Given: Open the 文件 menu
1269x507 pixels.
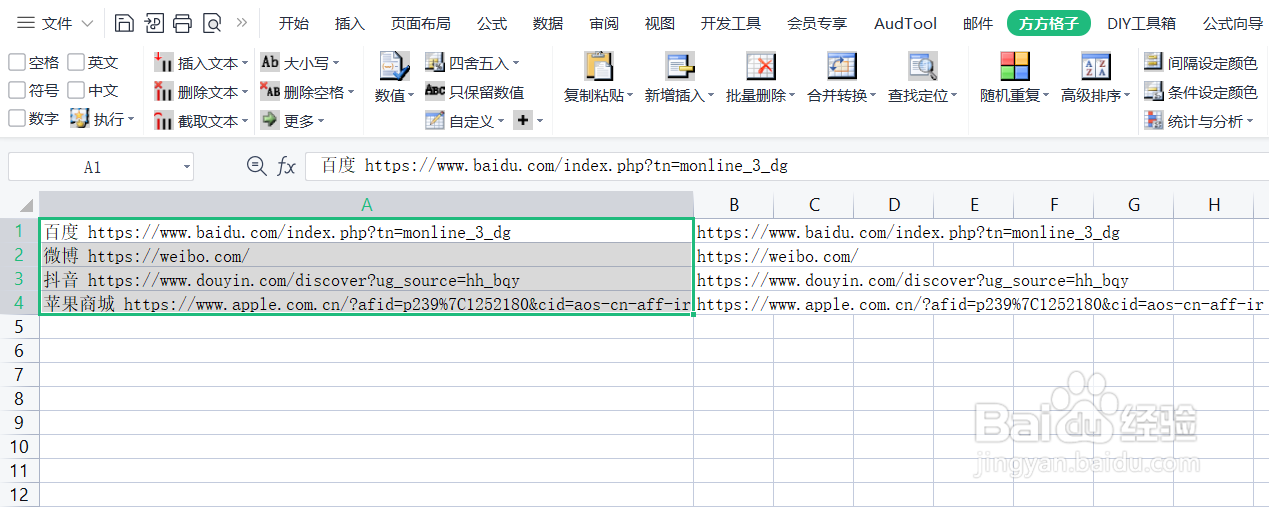Looking at the screenshot, I should [57, 23].
